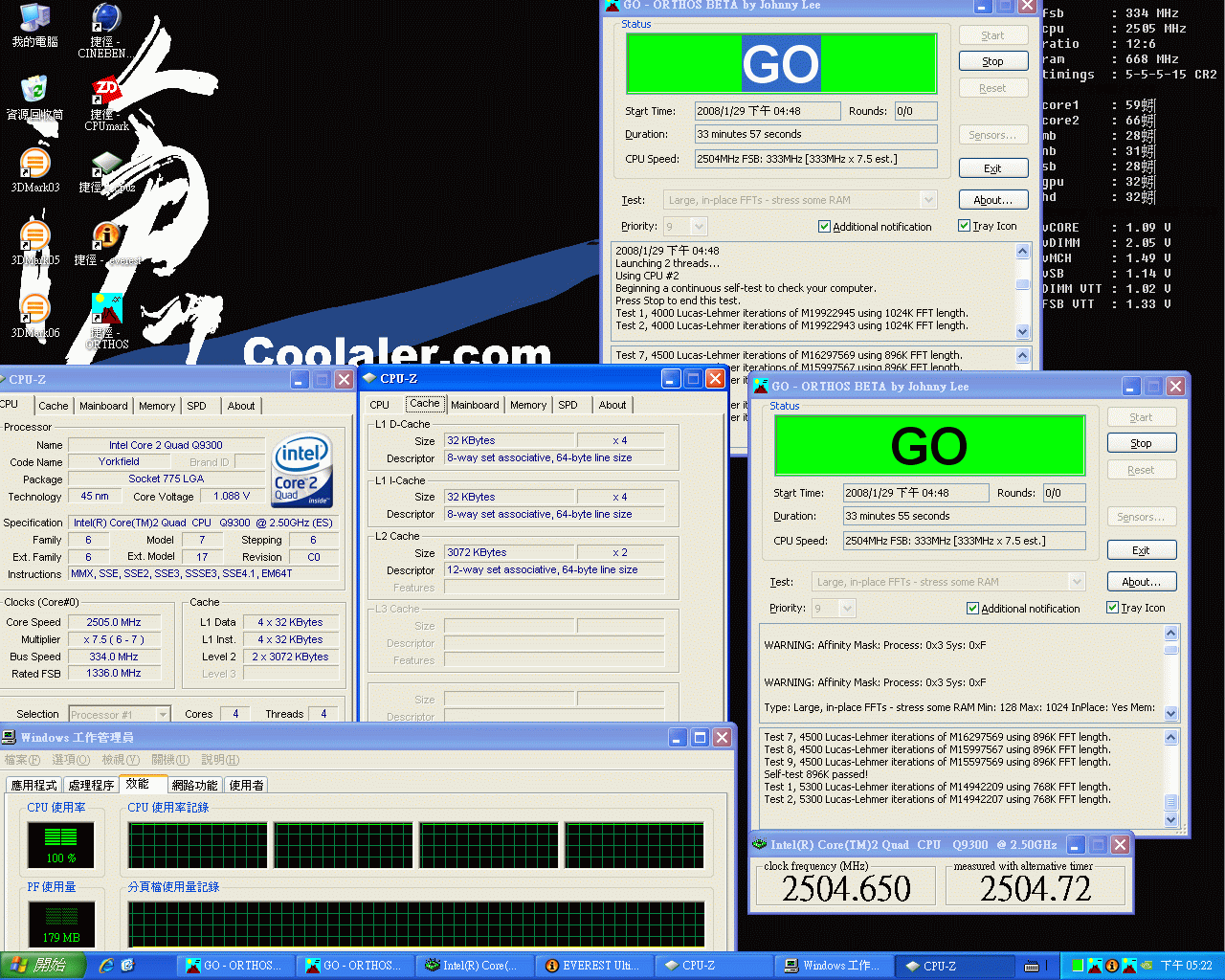Image resolution: width=1225 pixels, height=980 pixels.
Task: Open the 我的電腦 desktop icon
Action: point(34,26)
